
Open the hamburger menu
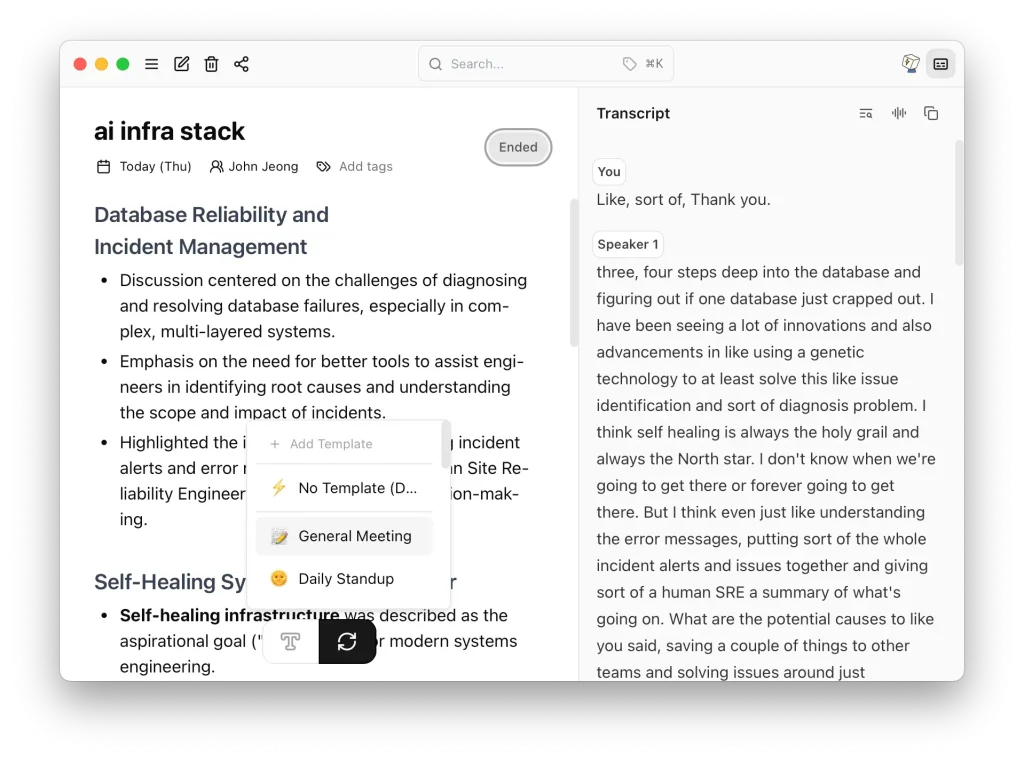coord(151,63)
